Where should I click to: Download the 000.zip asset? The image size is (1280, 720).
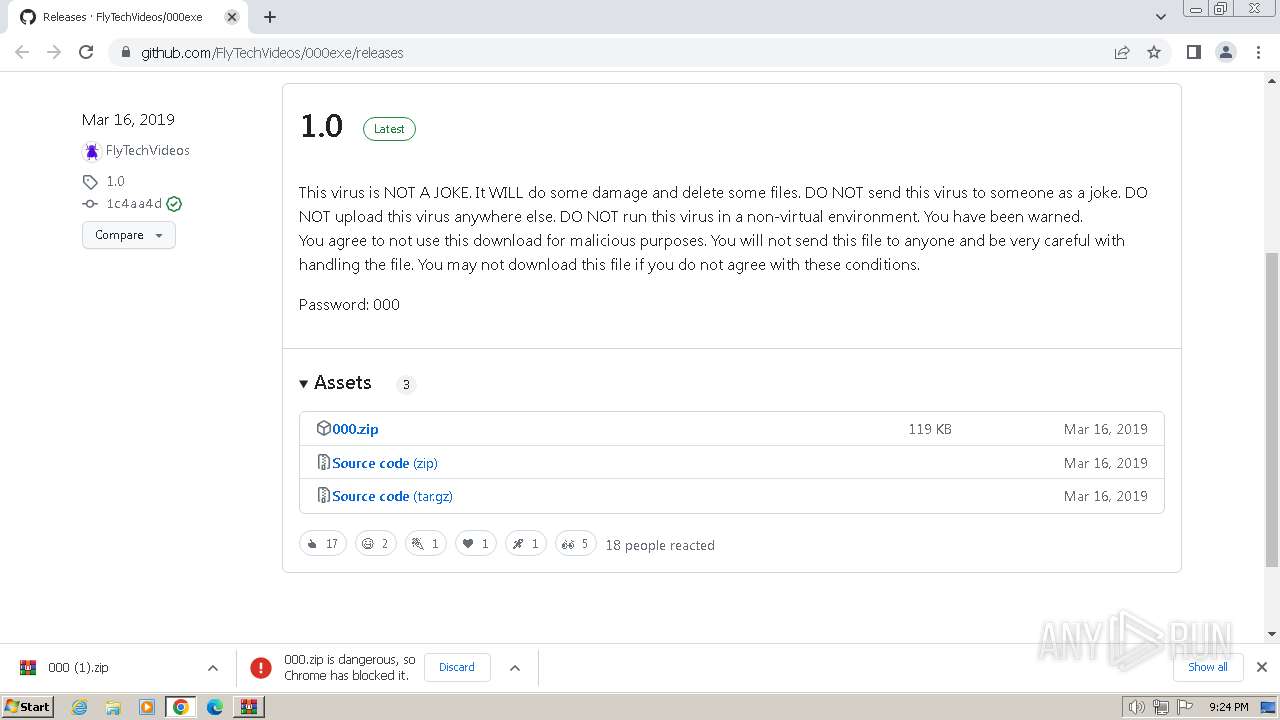355,429
